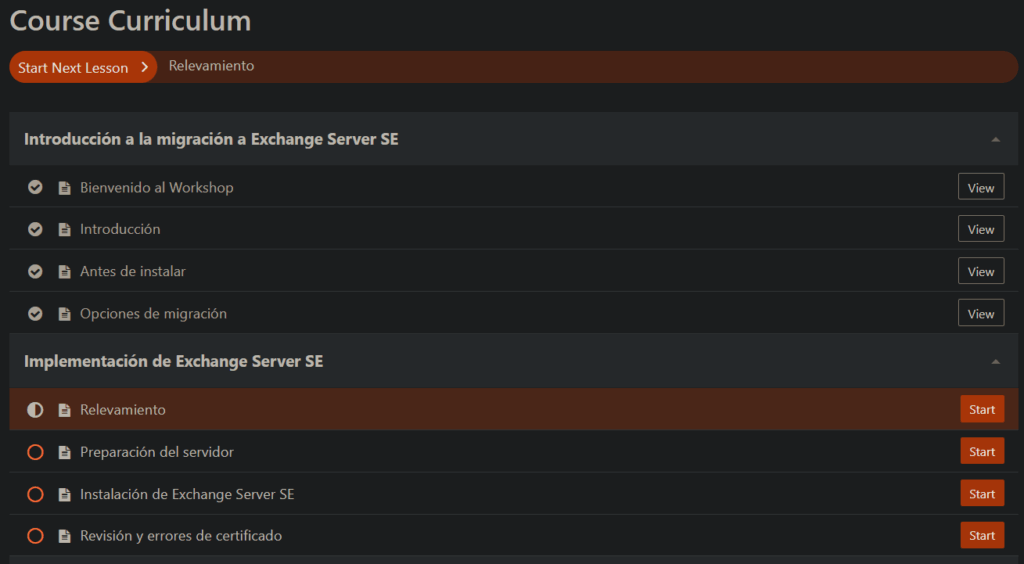Select the Relevamiento title in highlighted row

(x=123, y=410)
